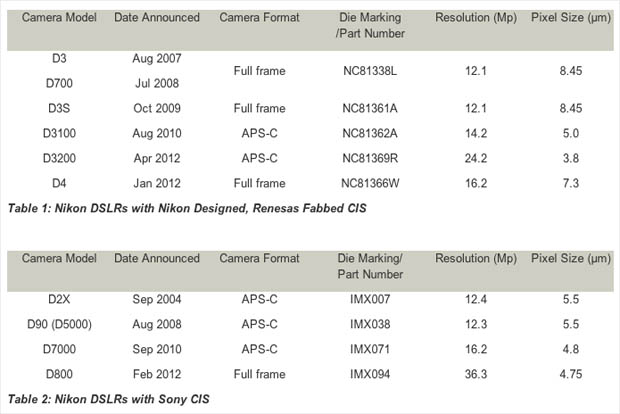Select the D3100 camera entry
The height and width of the screenshot is (414, 620).
[x=59, y=133]
